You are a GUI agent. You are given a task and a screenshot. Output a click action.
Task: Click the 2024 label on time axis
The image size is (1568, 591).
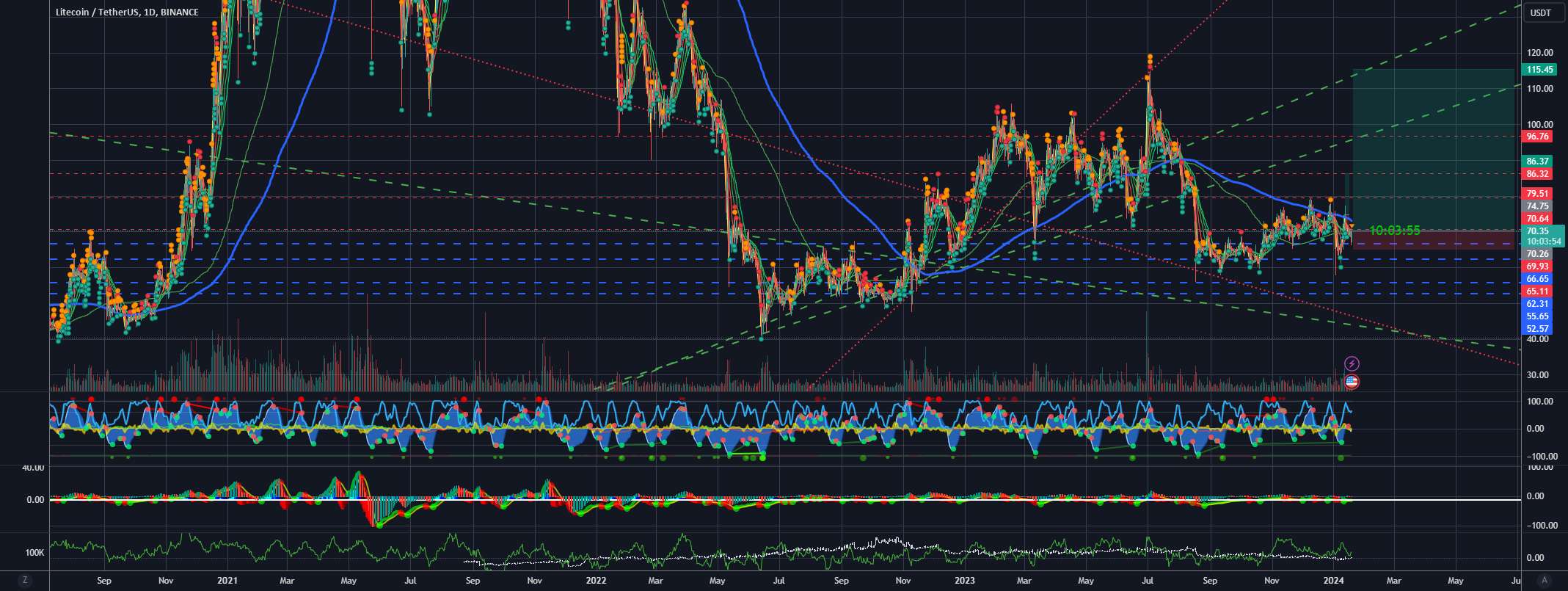click(1332, 581)
